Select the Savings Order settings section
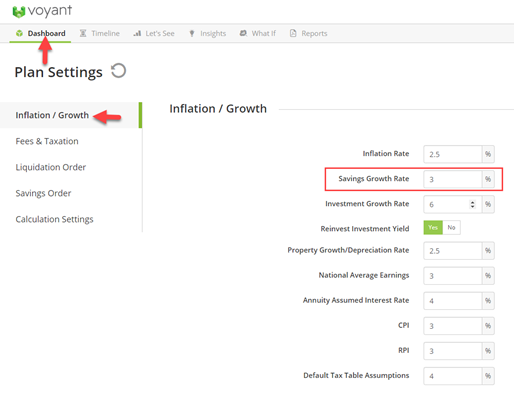 click(43, 193)
